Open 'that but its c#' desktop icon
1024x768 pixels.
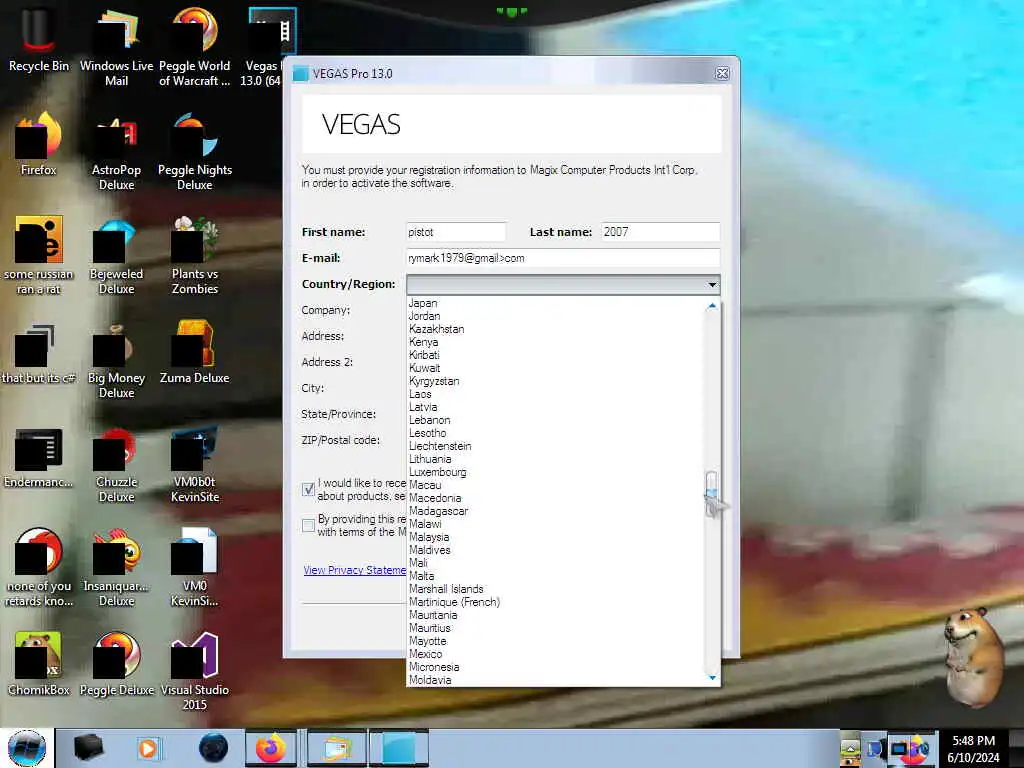39,353
